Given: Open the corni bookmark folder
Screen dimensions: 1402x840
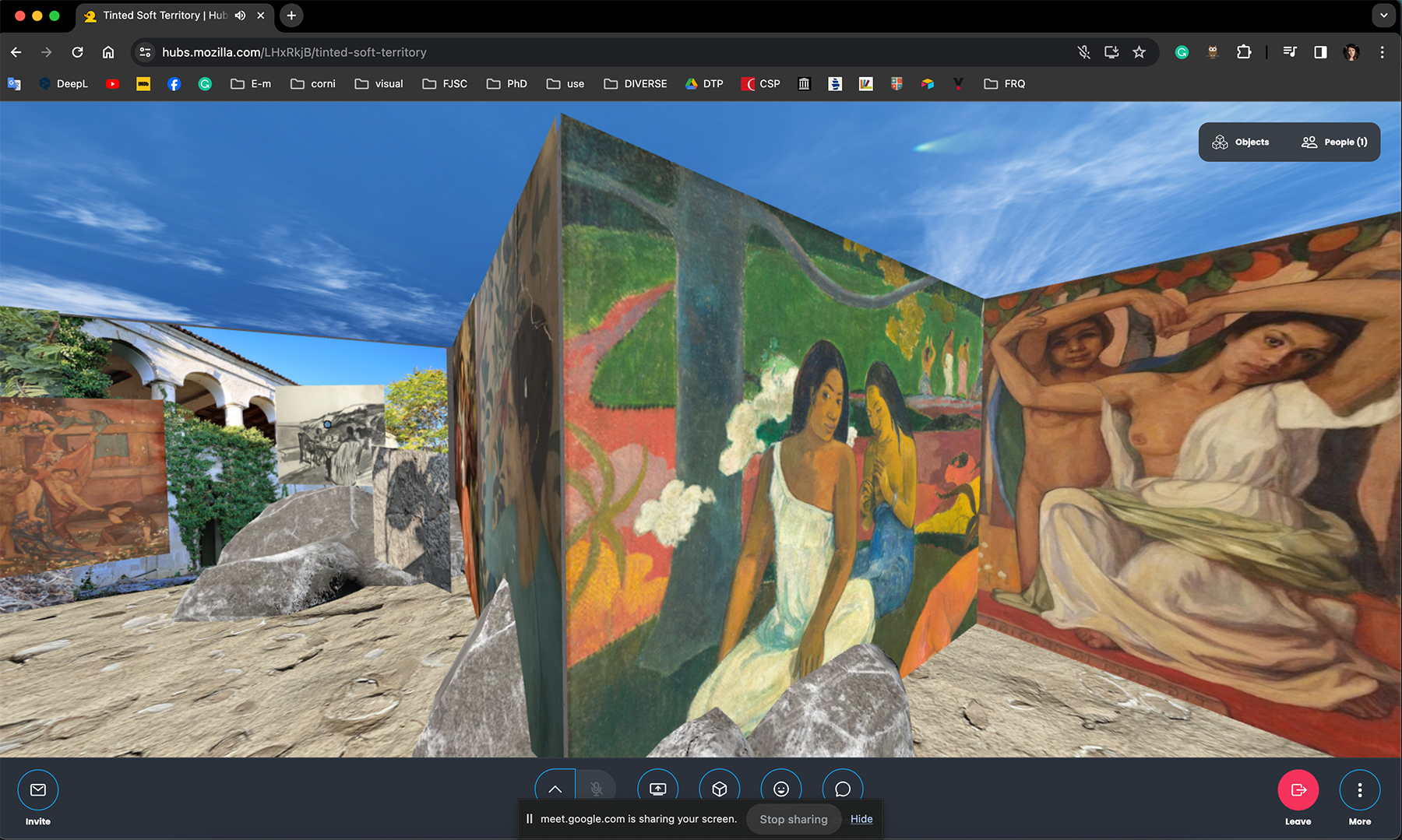Looking at the screenshot, I should click(x=313, y=84).
